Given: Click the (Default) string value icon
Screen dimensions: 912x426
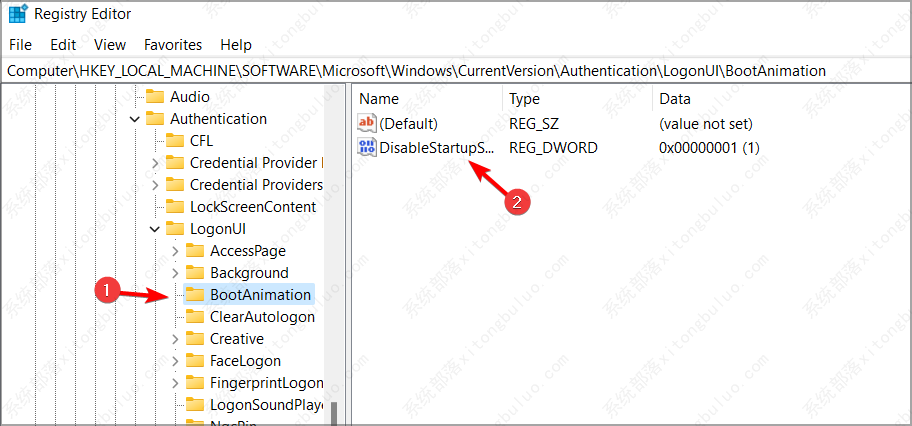Looking at the screenshot, I should [x=367, y=124].
